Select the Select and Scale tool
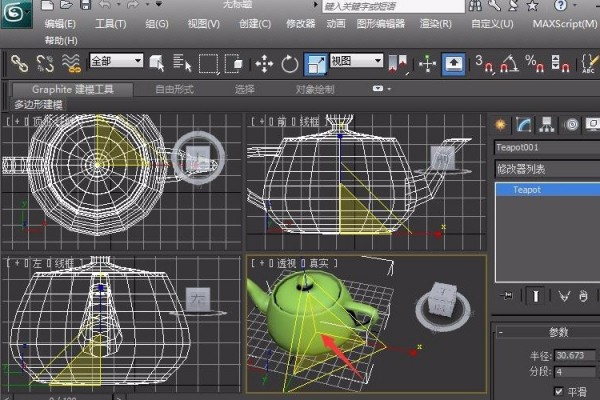Viewport: 600px width, 400px height. (x=316, y=64)
